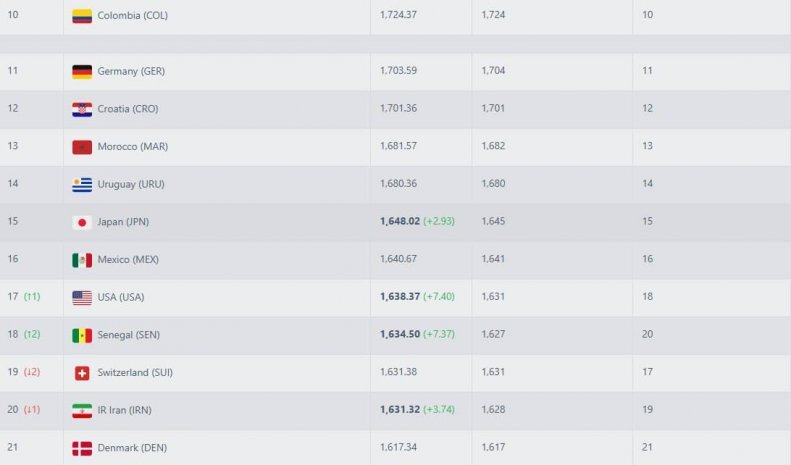Click the Switzerland flag icon
The image size is (791, 465).
click(x=82, y=373)
